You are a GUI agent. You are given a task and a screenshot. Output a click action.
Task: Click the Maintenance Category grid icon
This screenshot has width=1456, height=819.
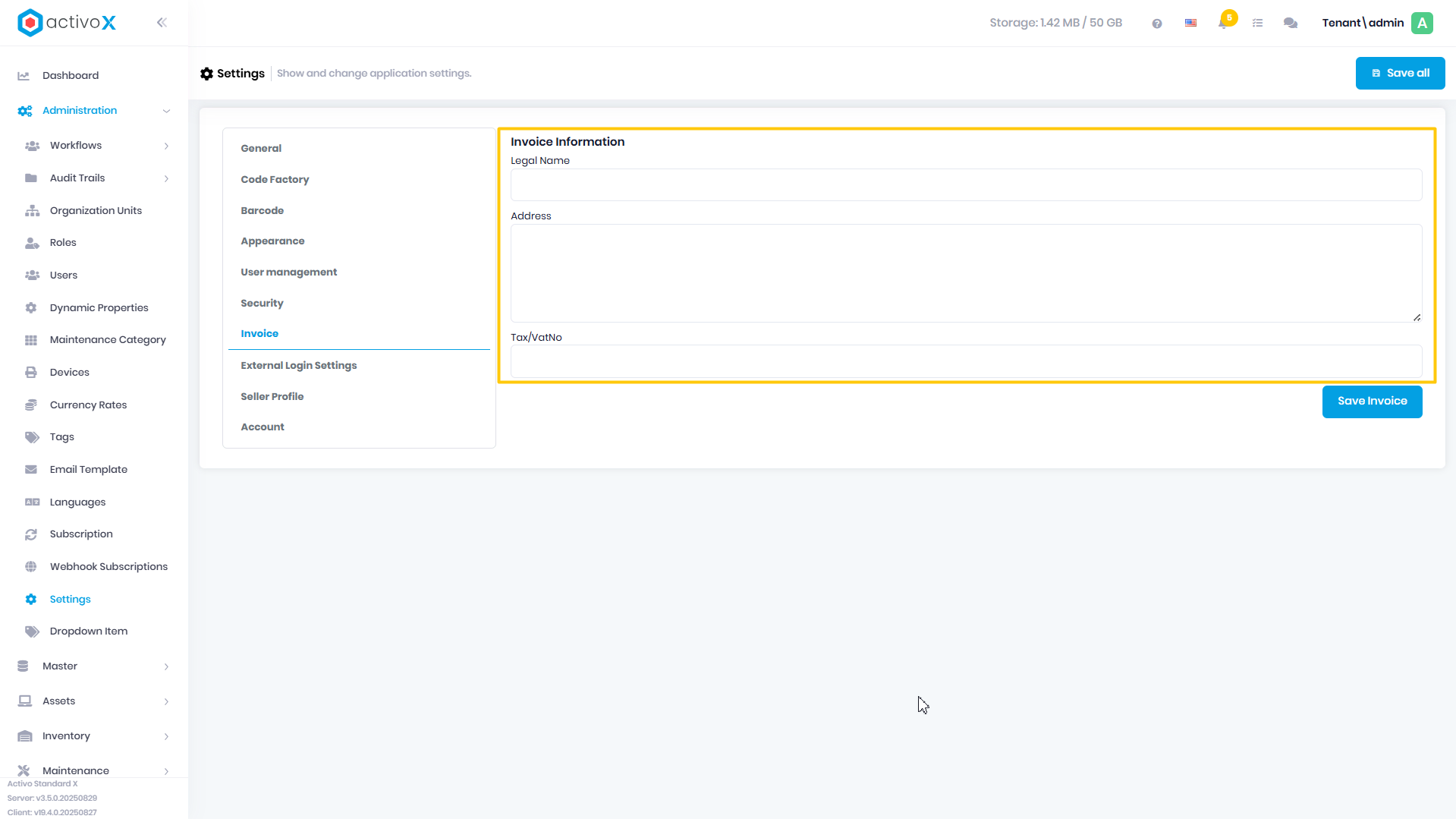click(31, 340)
